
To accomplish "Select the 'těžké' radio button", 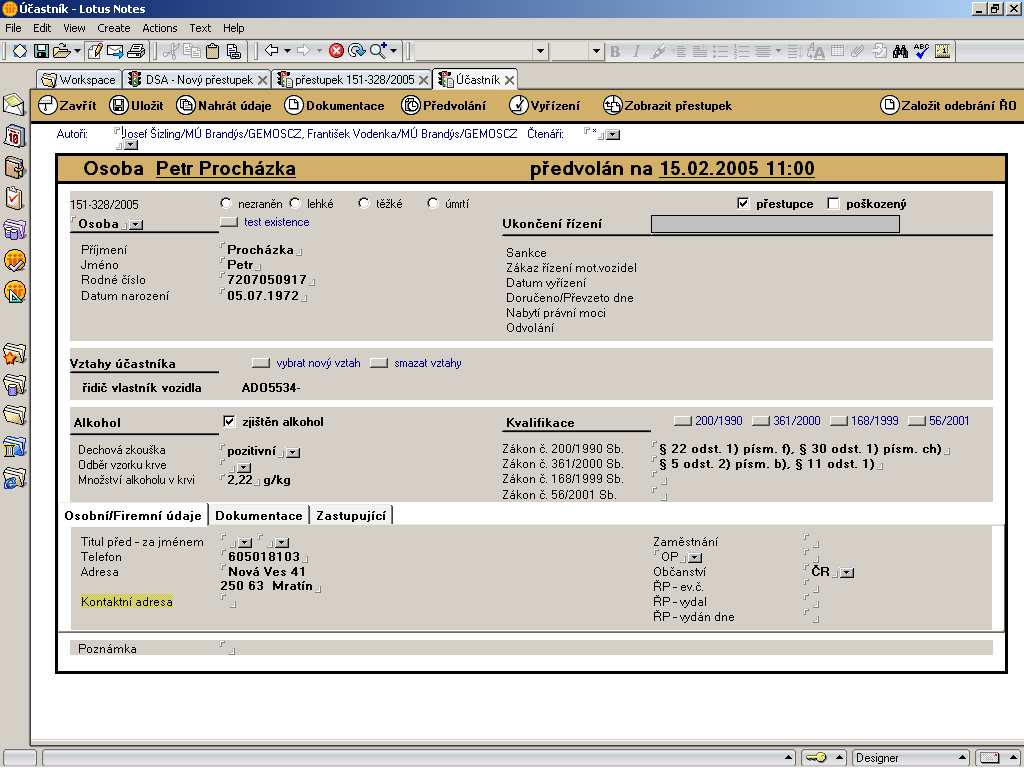I will (364, 203).
